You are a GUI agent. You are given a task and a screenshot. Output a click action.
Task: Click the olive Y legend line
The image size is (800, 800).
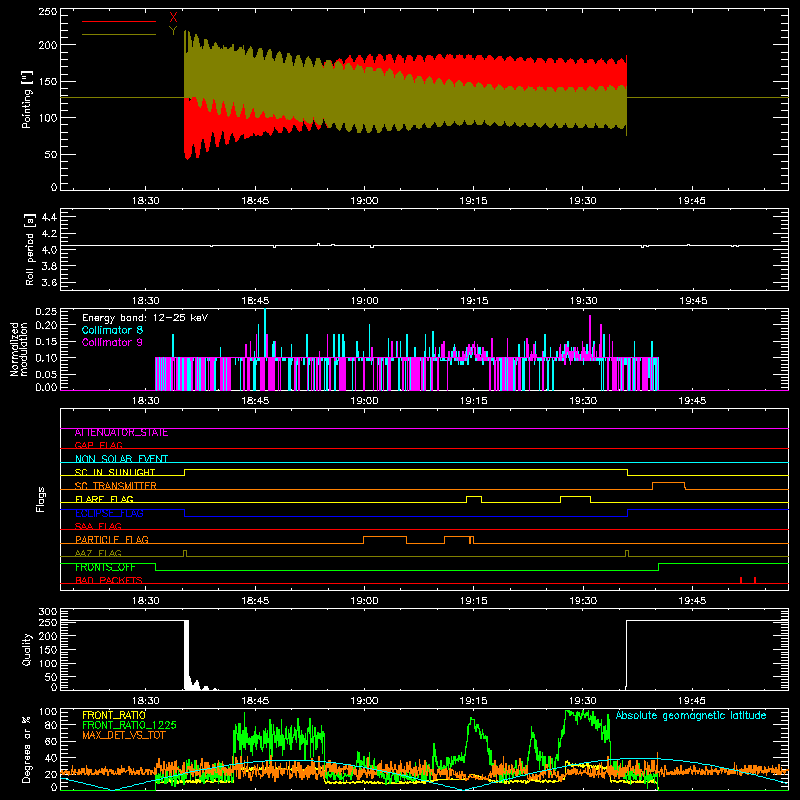click(119, 34)
